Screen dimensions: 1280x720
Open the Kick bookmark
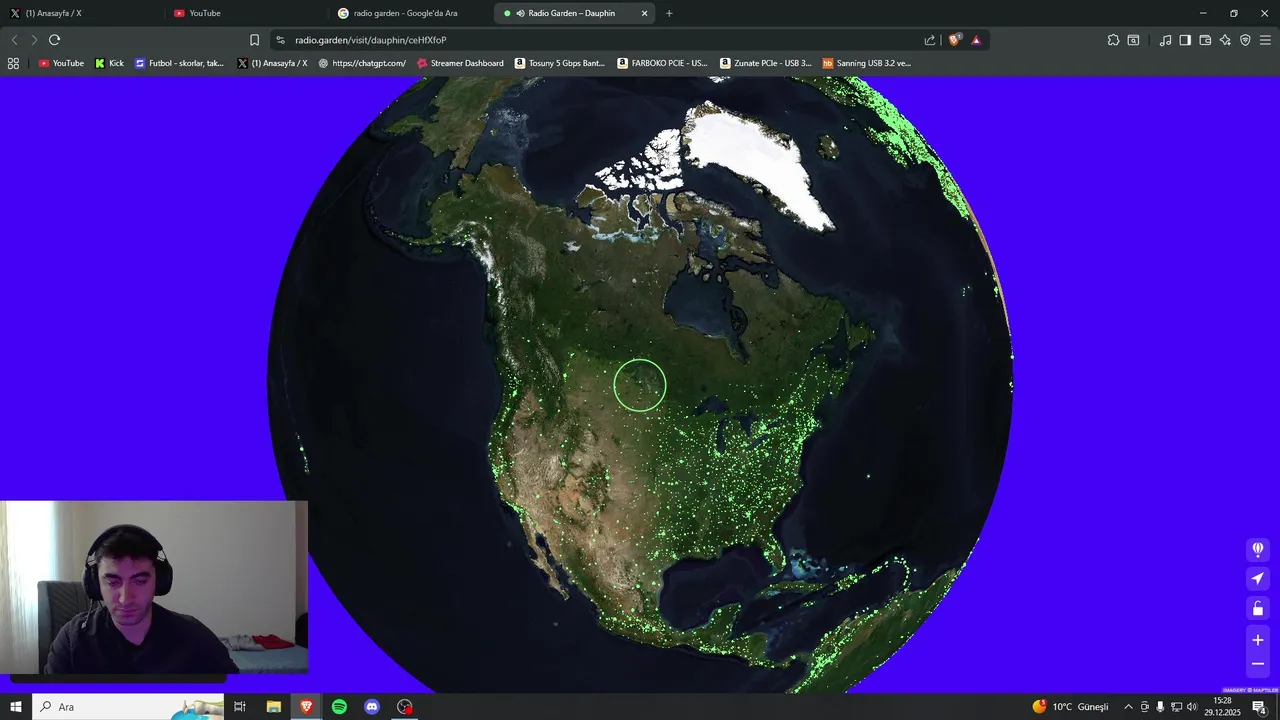(x=109, y=63)
